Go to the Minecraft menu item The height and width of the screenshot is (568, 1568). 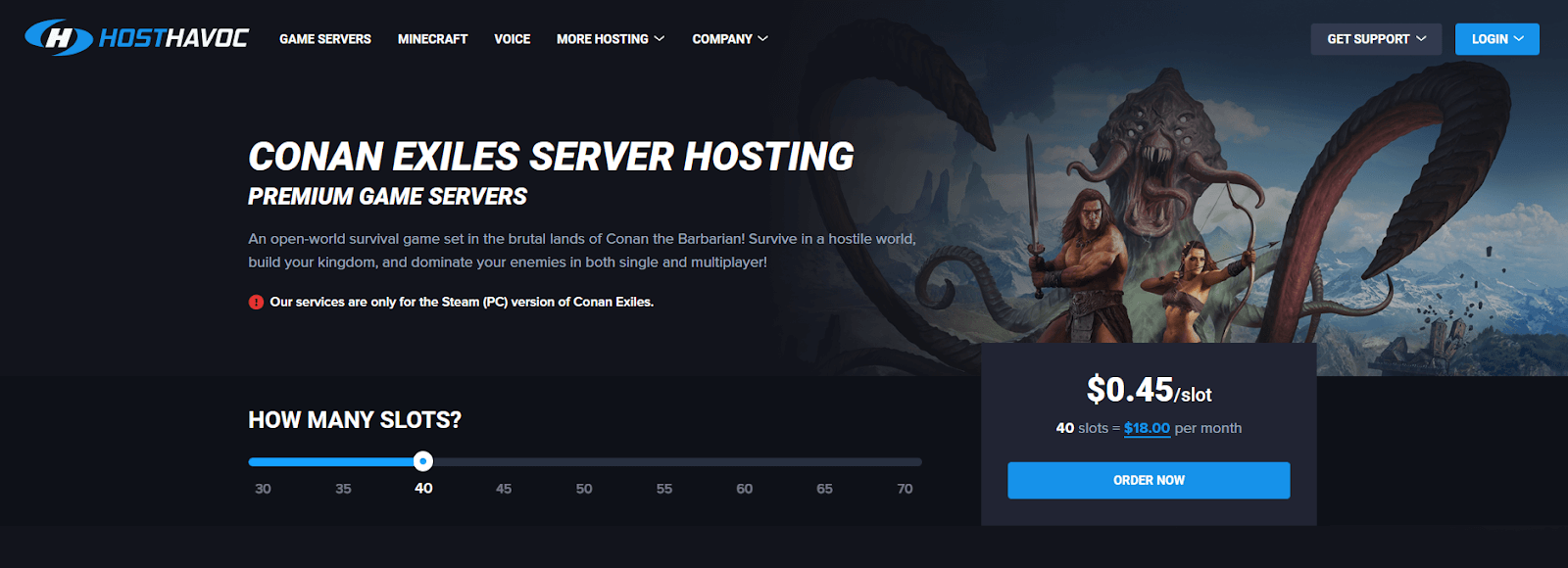tap(432, 39)
